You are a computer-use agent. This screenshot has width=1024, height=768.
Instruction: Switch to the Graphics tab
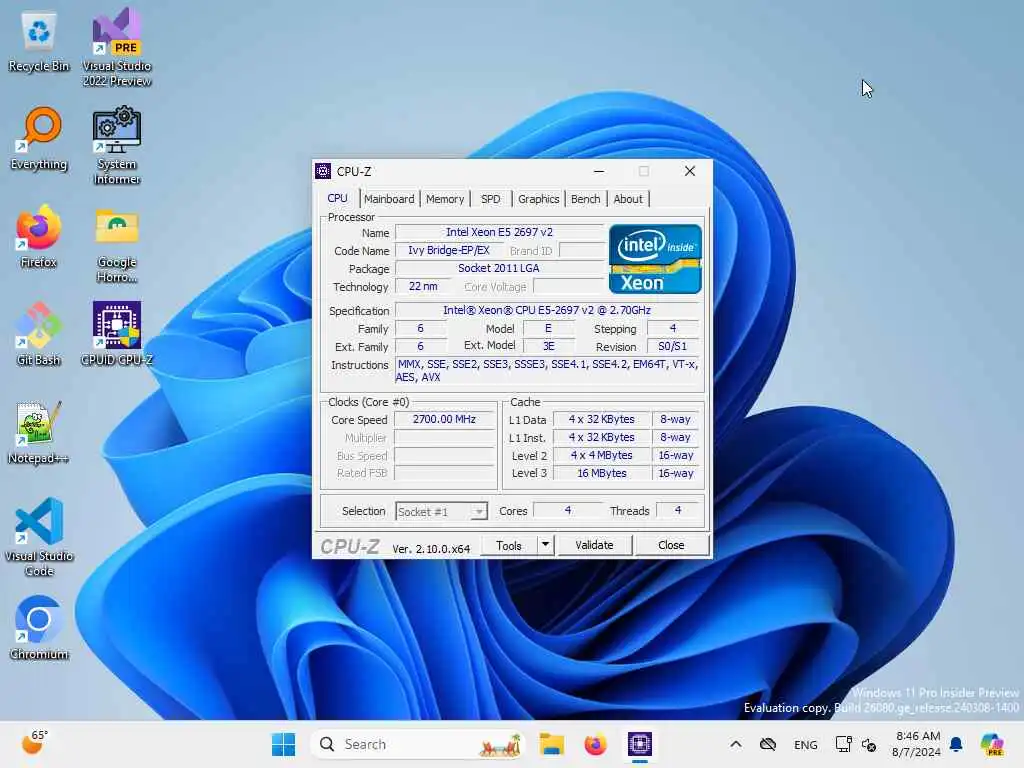tap(539, 199)
